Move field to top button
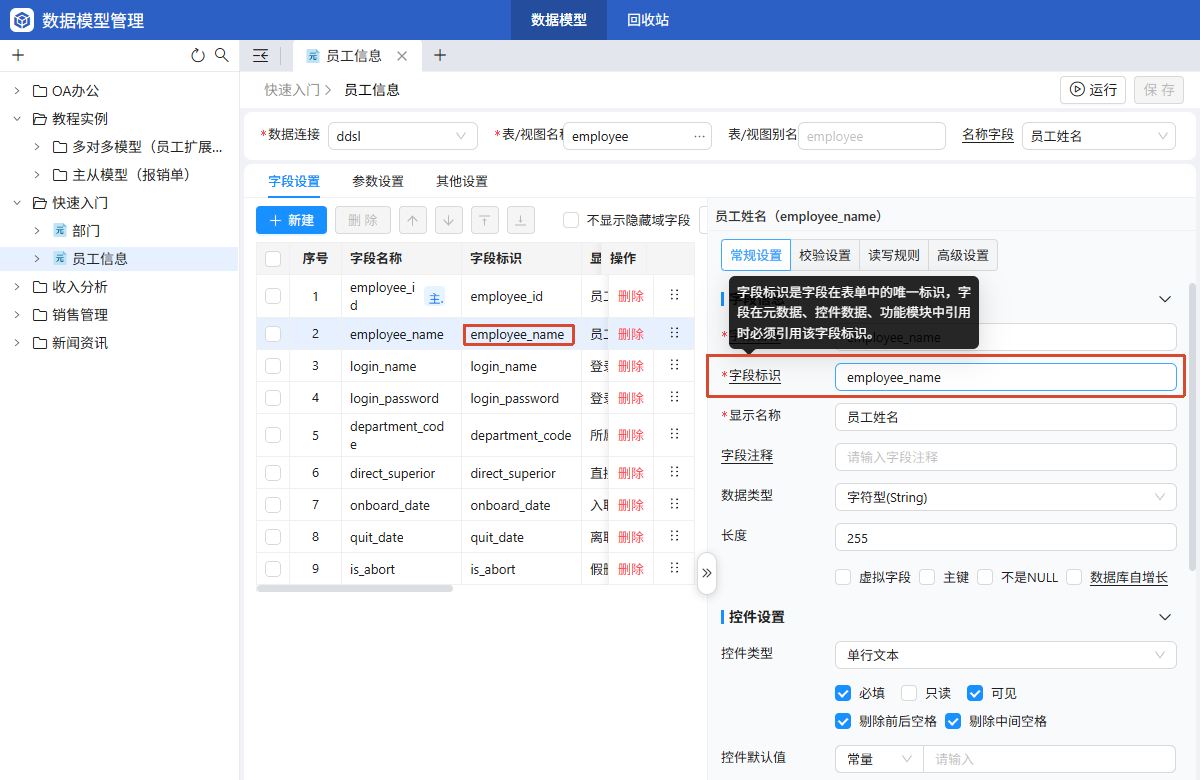1200x780 pixels. 484,220
